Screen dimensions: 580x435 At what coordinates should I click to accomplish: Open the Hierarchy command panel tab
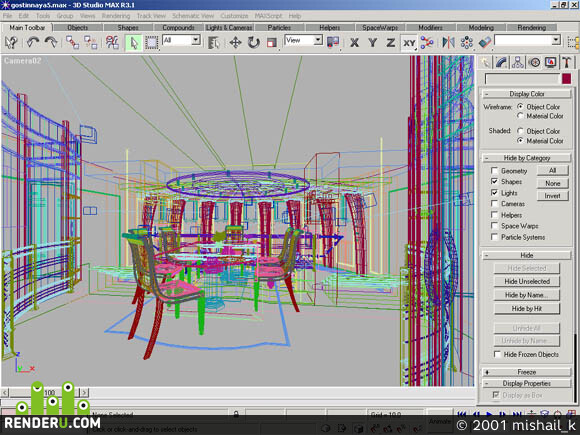click(x=517, y=63)
